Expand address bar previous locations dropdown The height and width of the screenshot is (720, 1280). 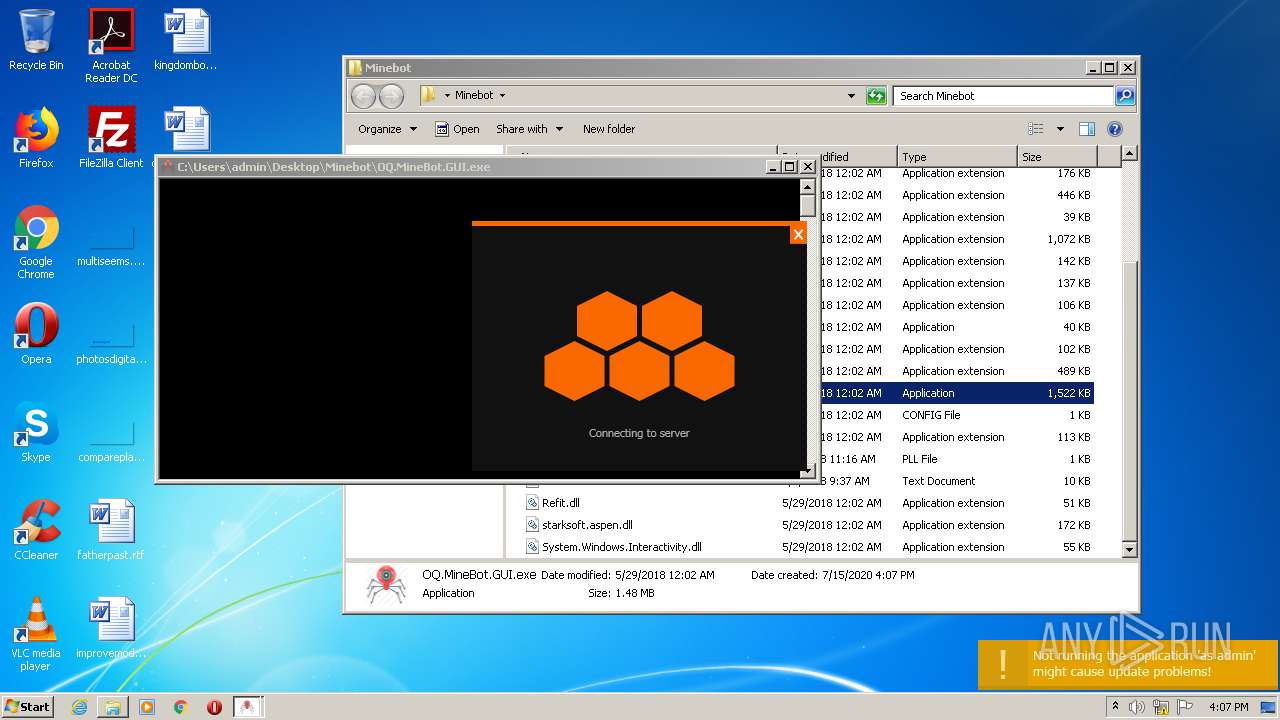tap(851, 96)
